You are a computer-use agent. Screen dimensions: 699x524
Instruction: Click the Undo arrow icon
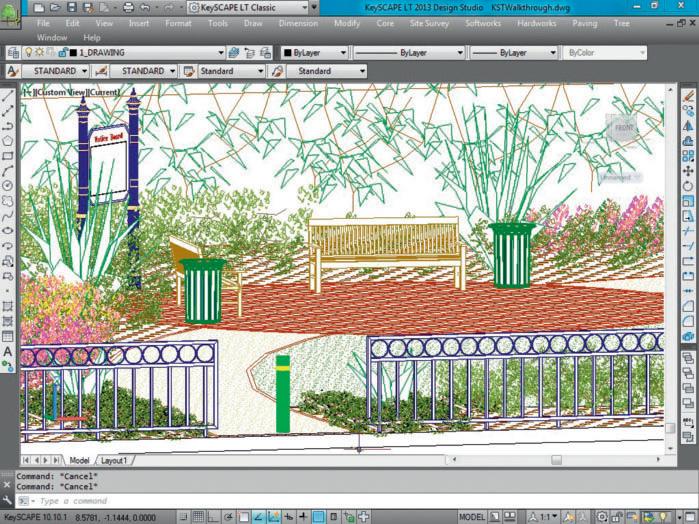145,7
